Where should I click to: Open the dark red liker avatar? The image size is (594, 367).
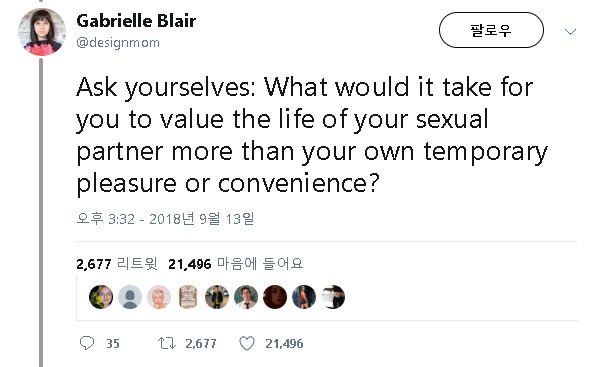tap(275, 297)
